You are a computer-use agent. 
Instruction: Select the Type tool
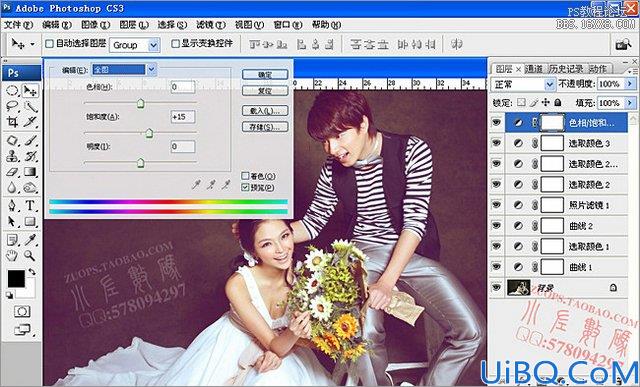click(x=30, y=205)
